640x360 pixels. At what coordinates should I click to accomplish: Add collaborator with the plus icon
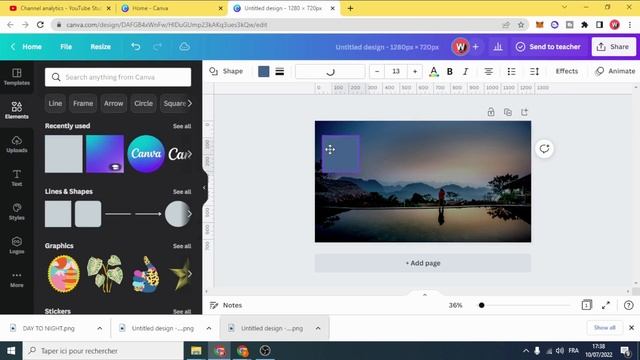pos(476,47)
